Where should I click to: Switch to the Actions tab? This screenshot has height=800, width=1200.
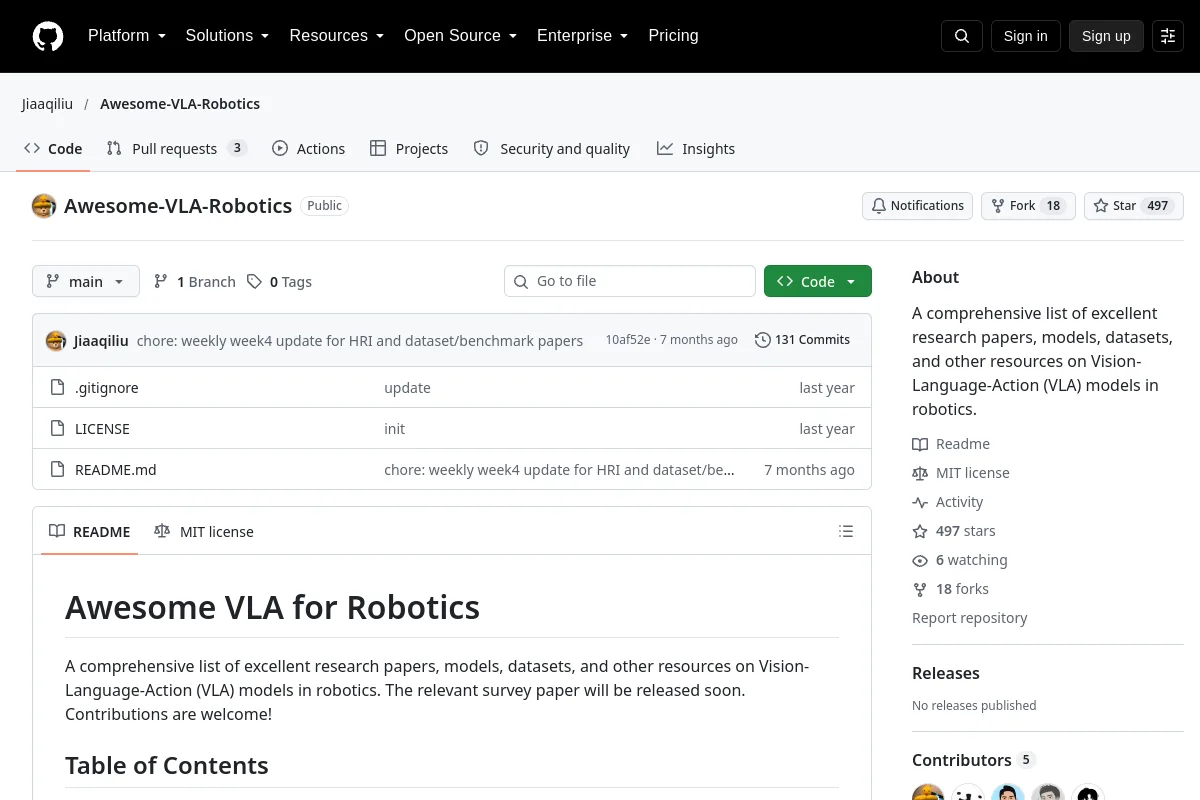(309, 149)
